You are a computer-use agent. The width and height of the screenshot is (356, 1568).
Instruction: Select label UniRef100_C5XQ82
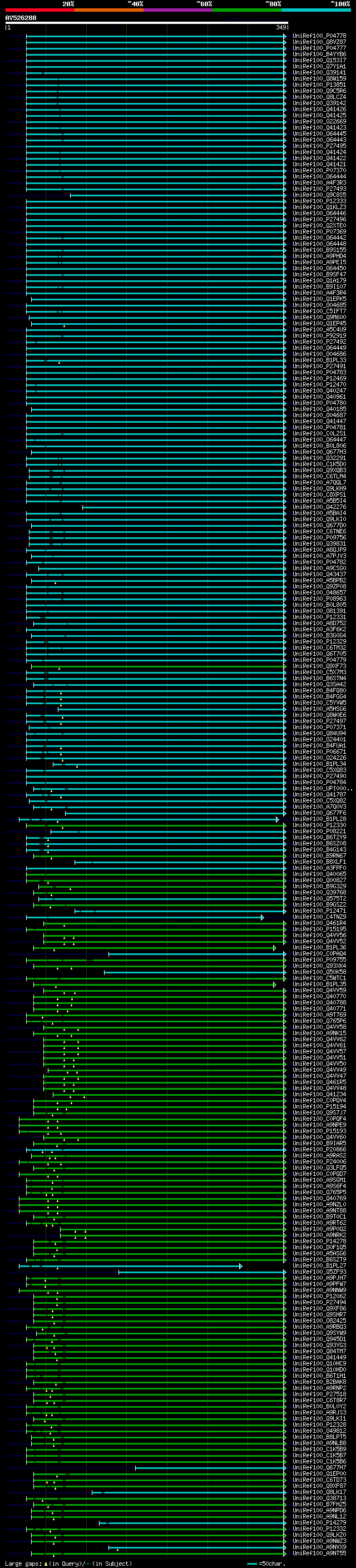click(x=319, y=800)
